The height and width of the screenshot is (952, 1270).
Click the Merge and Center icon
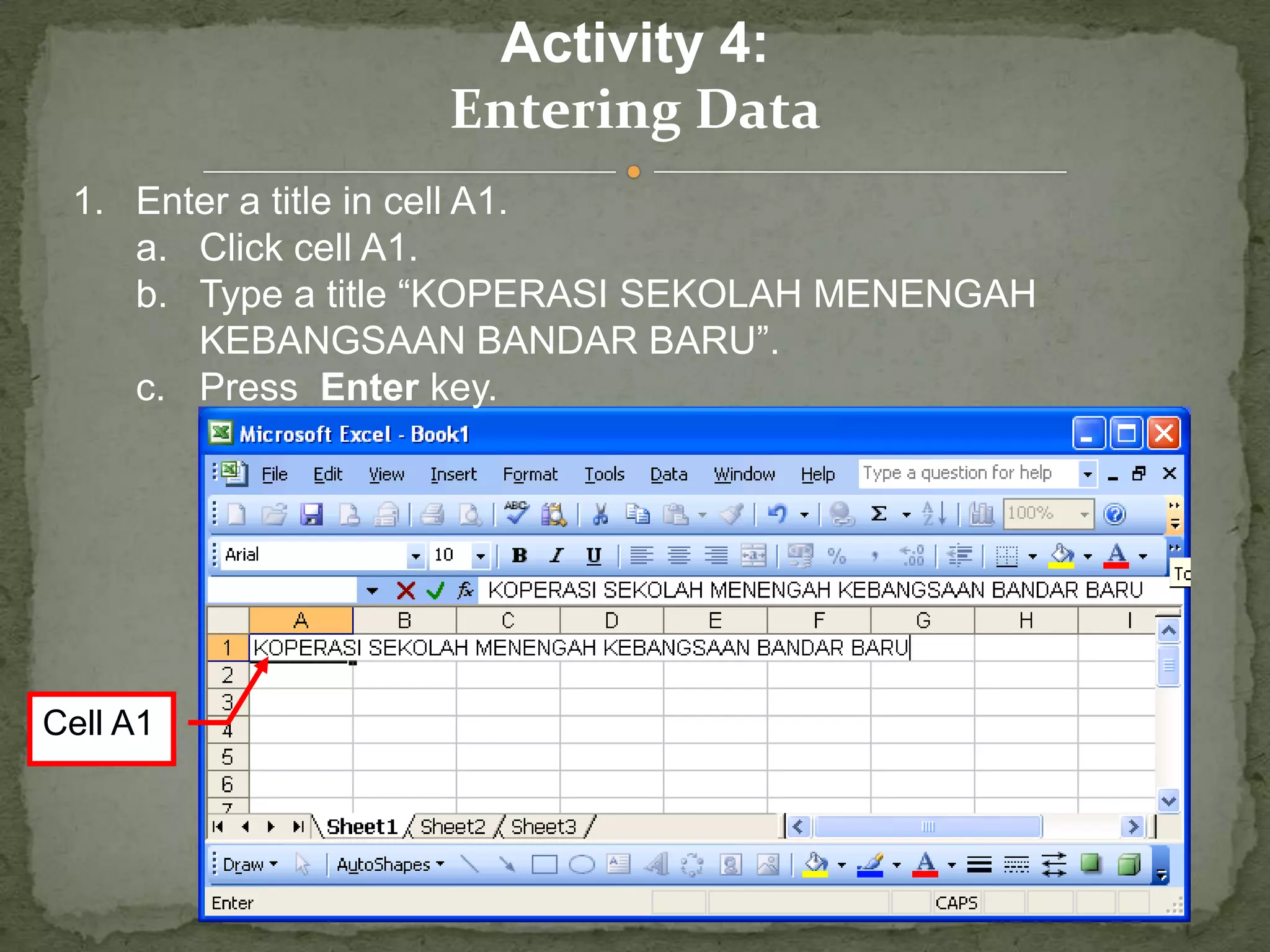click(x=754, y=556)
